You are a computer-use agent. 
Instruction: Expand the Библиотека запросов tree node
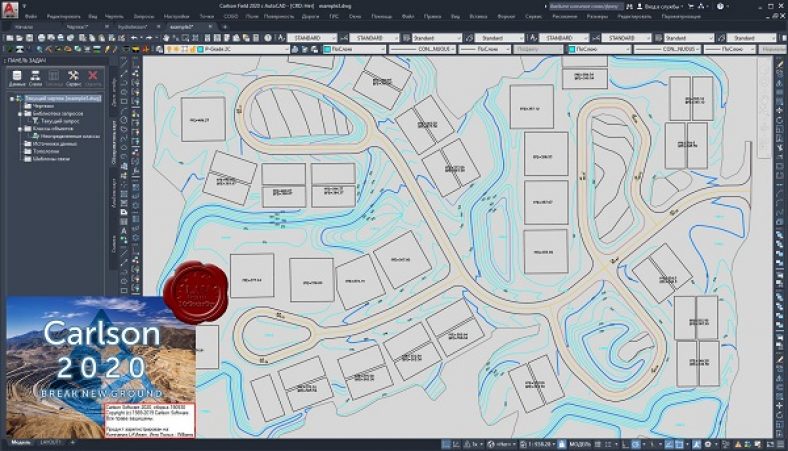coord(20,114)
